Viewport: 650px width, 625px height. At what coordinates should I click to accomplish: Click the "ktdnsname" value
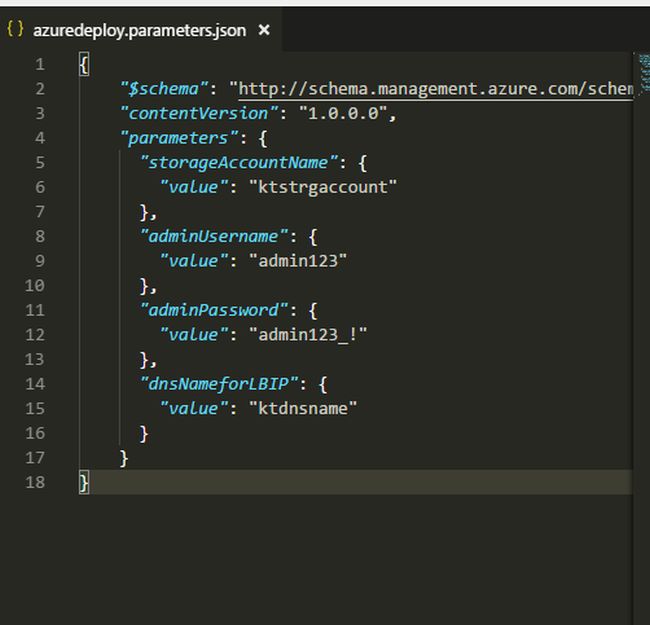click(x=303, y=409)
